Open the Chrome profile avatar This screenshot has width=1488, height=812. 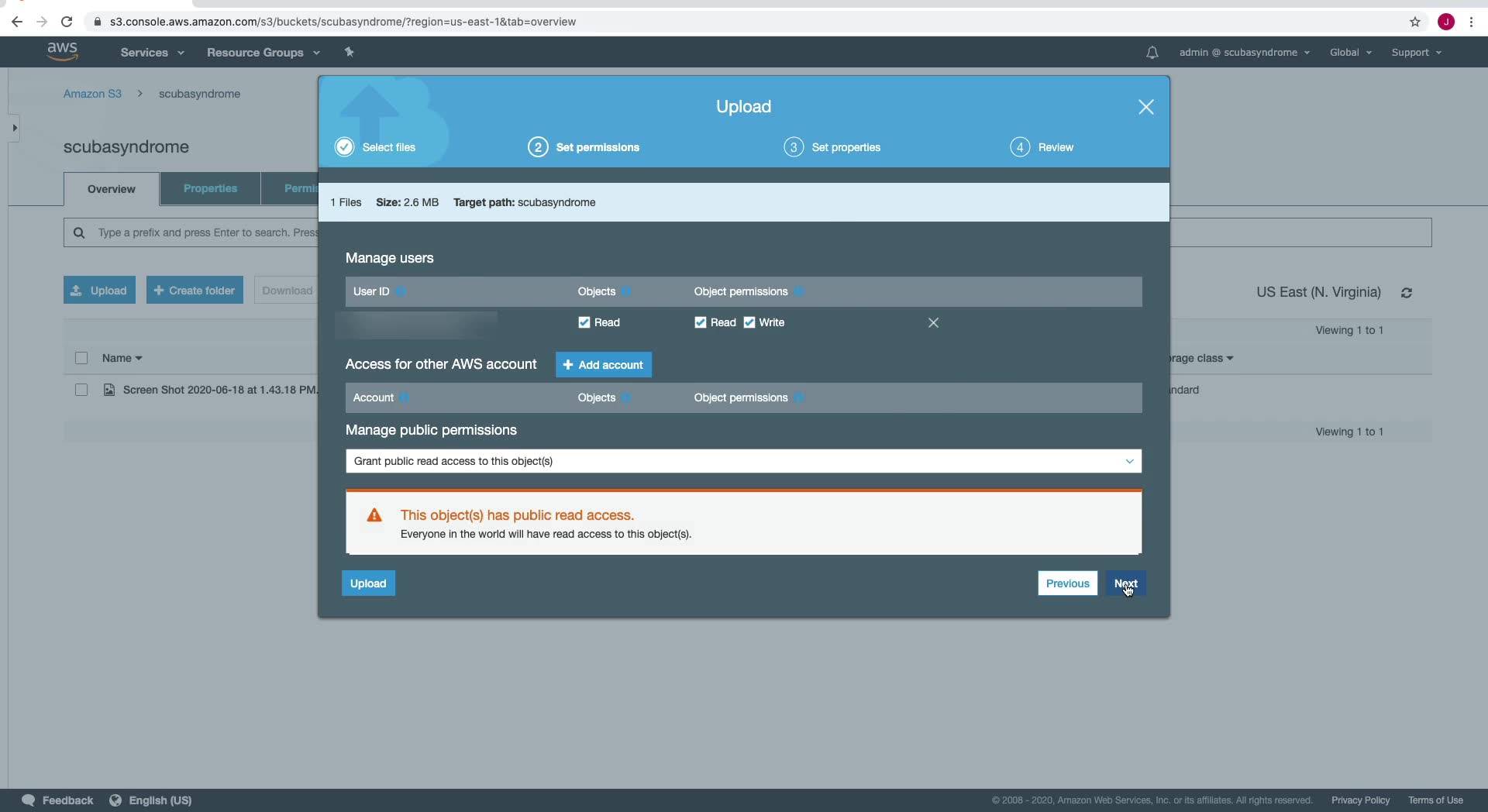(1446, 22)
